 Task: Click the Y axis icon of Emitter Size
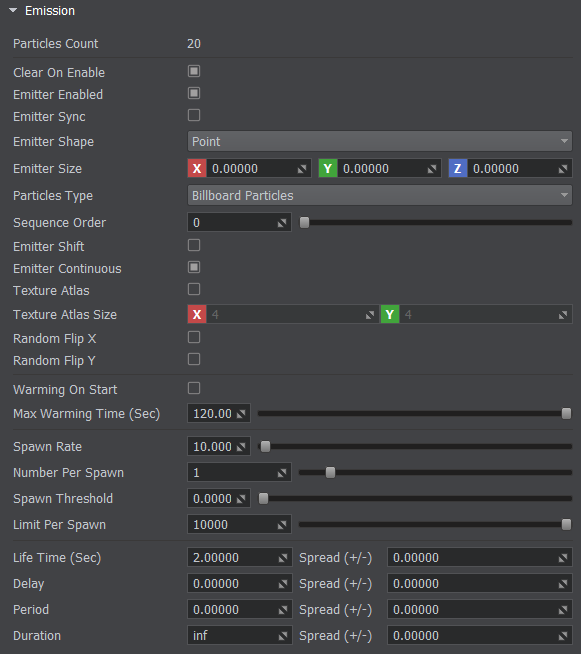(x=328, y=169)
